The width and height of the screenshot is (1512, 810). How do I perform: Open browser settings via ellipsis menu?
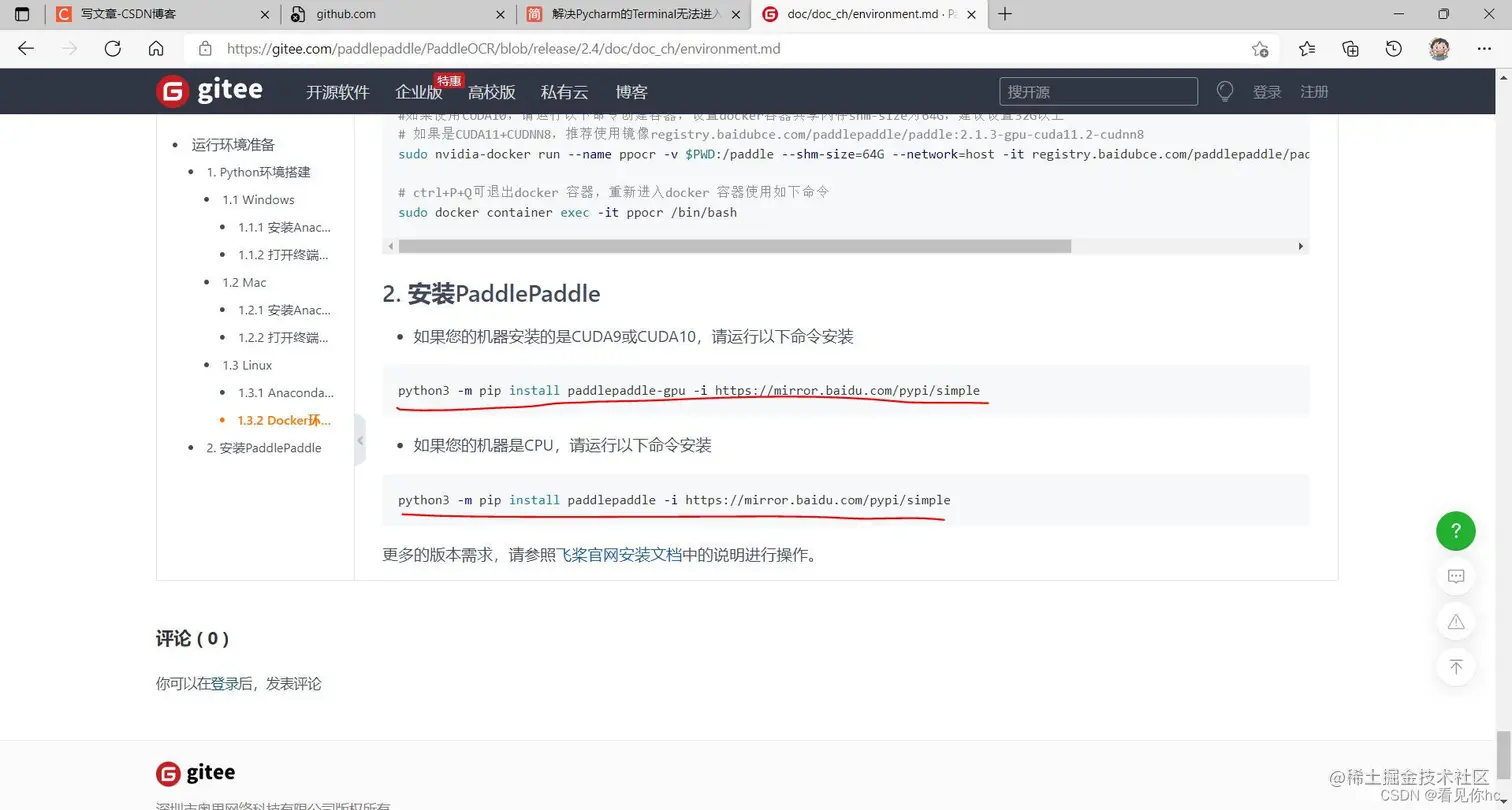1484,48
